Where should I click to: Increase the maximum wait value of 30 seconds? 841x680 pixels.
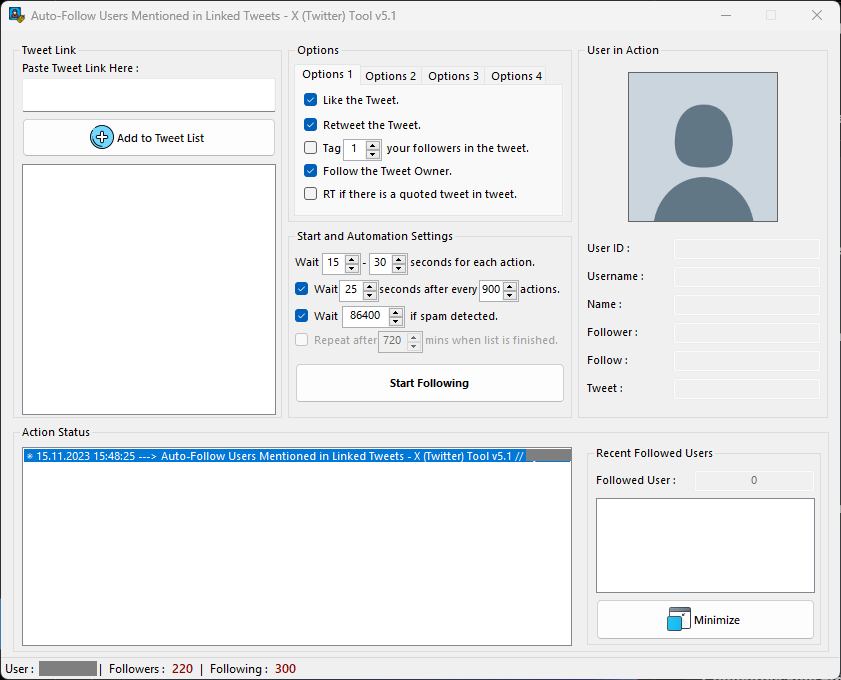(x=399, y=258)
